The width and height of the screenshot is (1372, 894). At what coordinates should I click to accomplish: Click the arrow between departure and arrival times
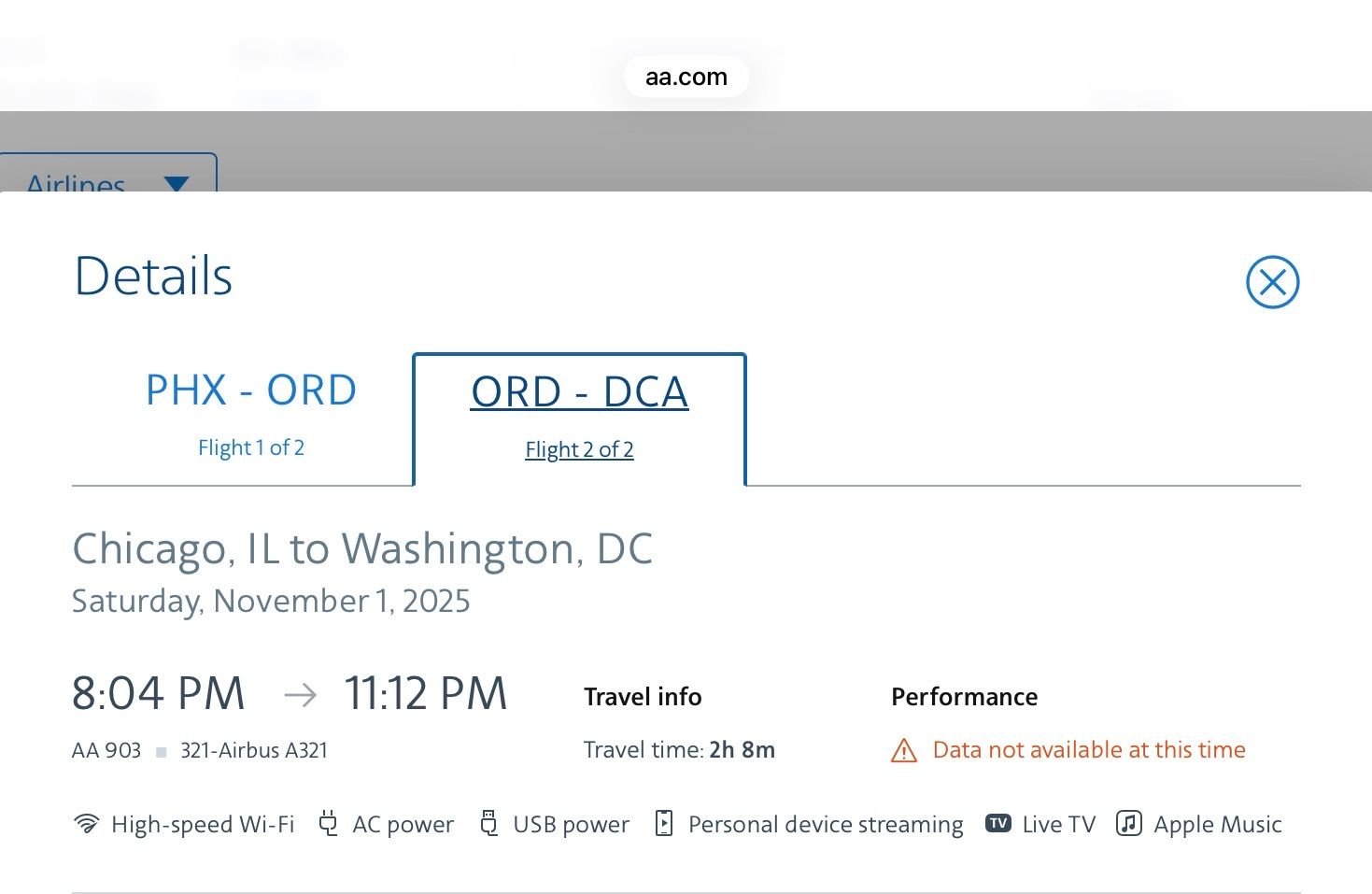(300, 695)
